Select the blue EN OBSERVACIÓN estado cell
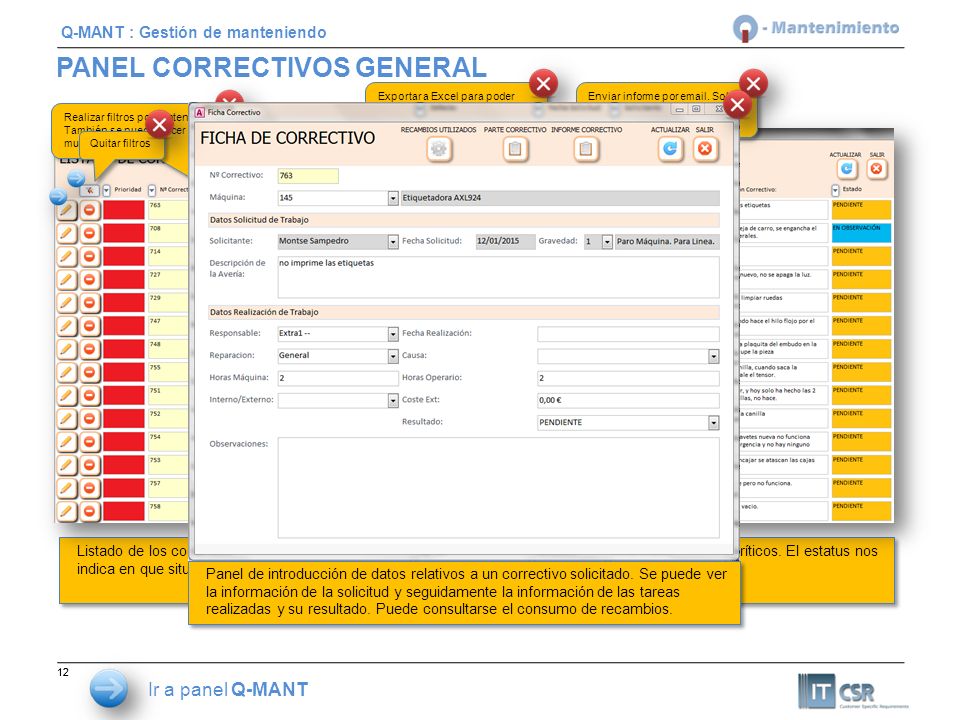Screen dimensions: 960x720 point(861,233)
